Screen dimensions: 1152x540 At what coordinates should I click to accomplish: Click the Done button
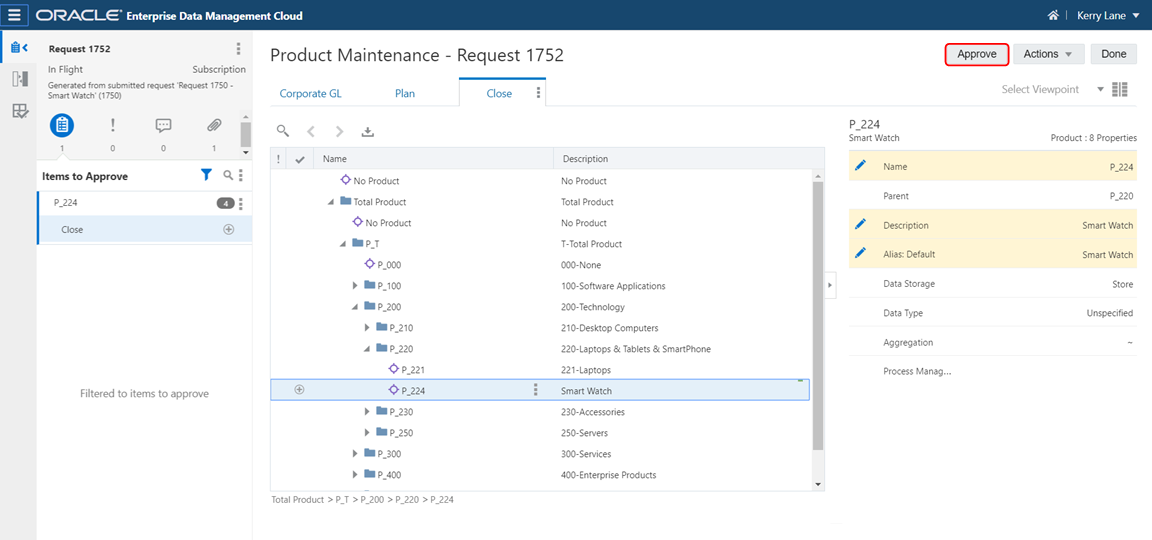tap(1114, 54)
